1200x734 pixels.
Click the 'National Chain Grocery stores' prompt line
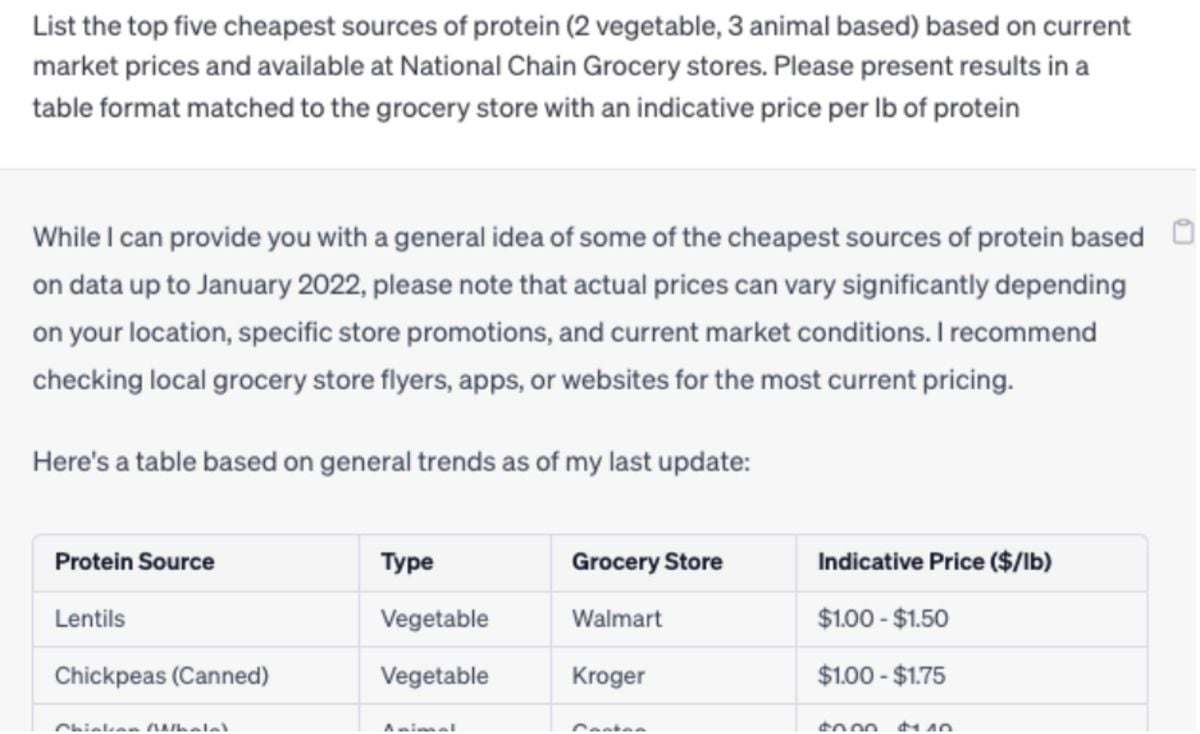[x=561, y=67]
